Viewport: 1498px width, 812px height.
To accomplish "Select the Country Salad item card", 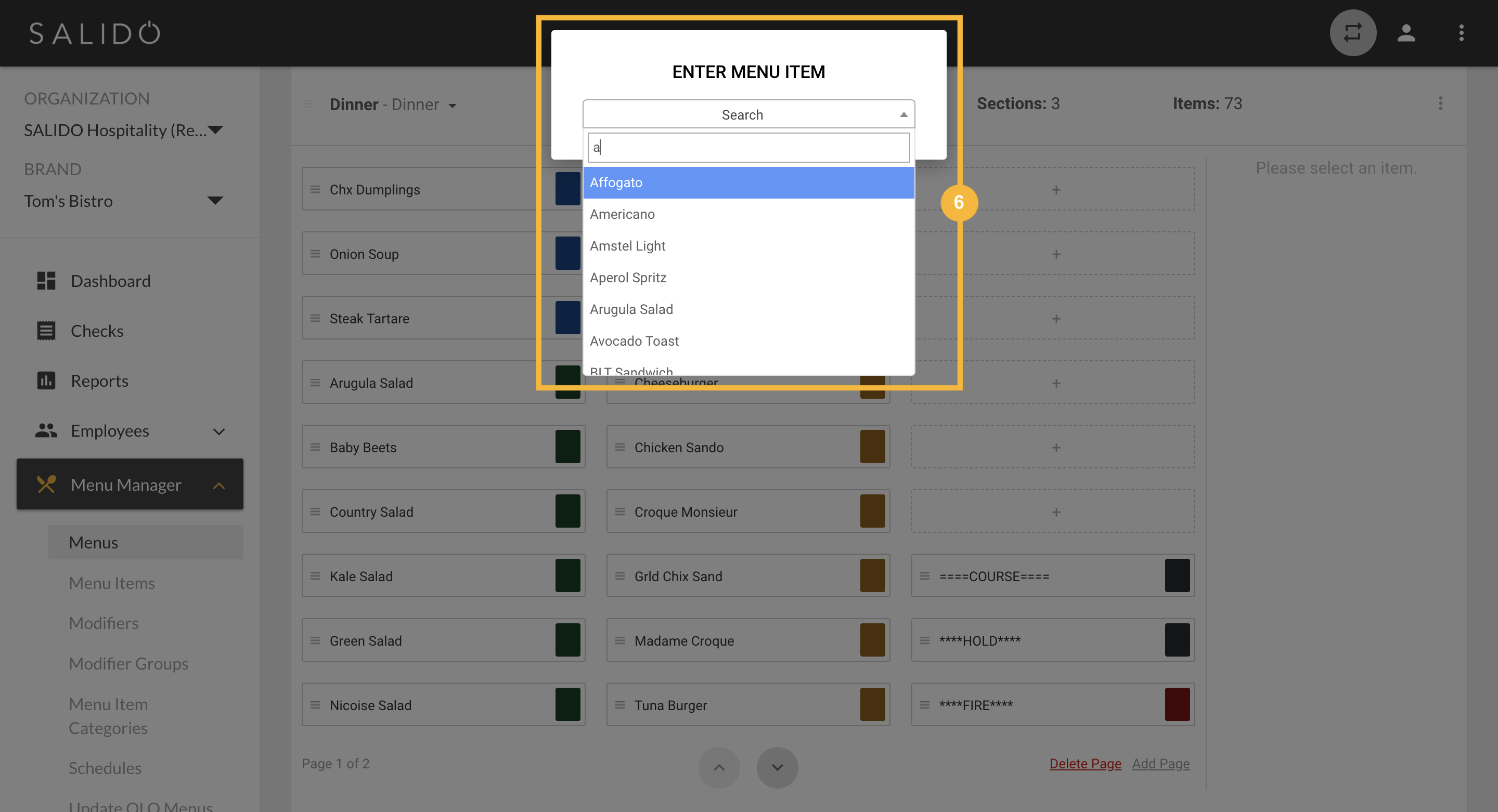I will coord(443,512).
